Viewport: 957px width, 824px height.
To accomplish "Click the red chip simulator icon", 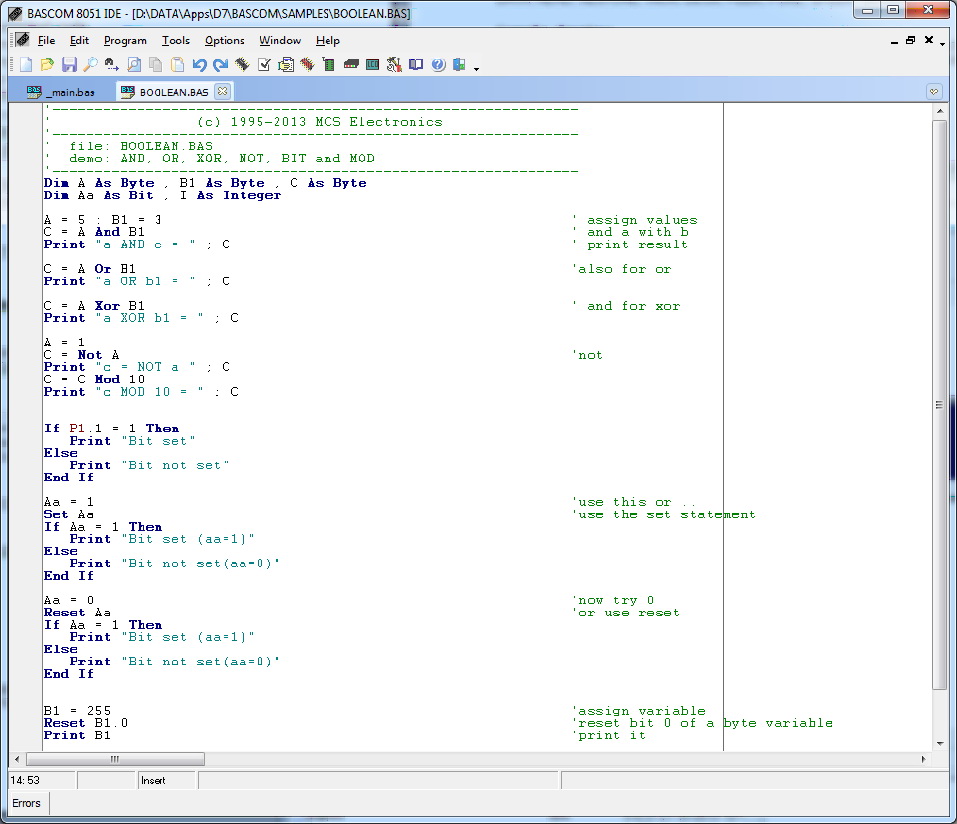I will [x=307, y=65].
